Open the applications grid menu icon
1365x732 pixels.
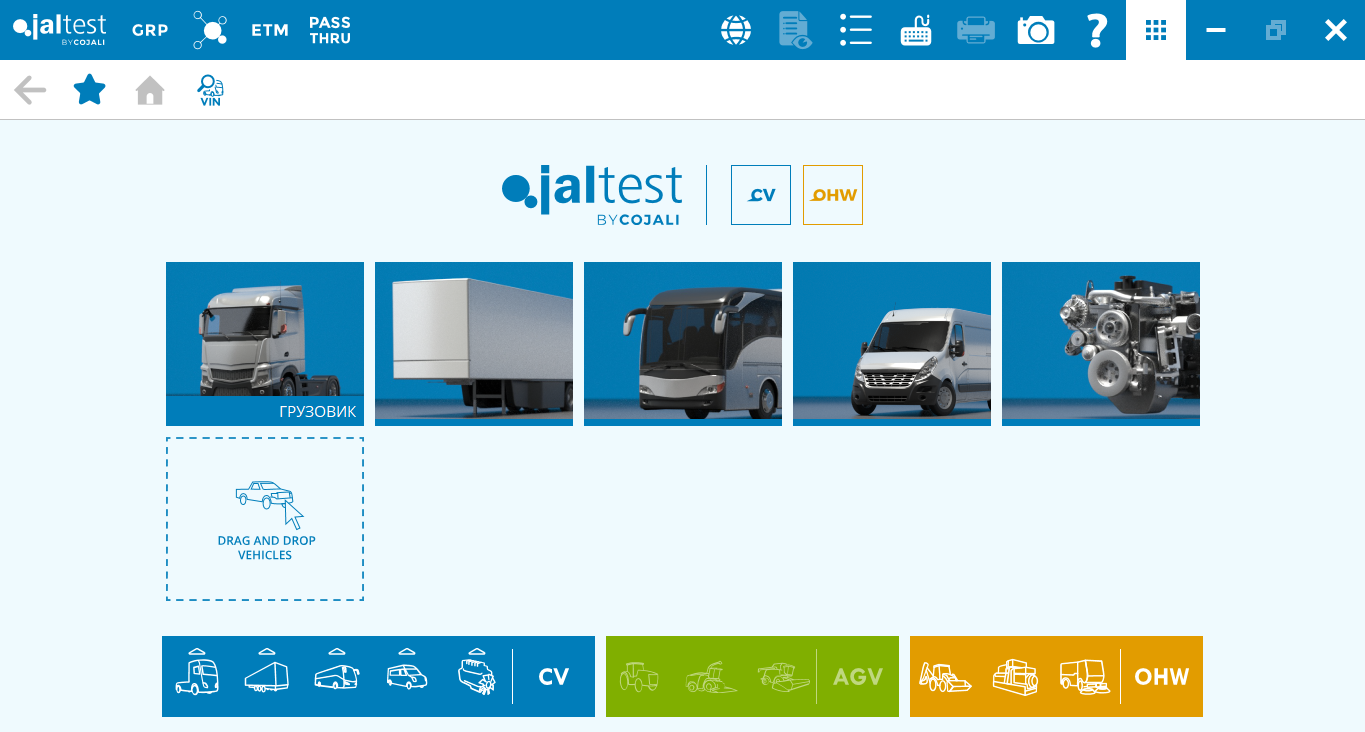pyautogui.click(x=1156, y=30)
